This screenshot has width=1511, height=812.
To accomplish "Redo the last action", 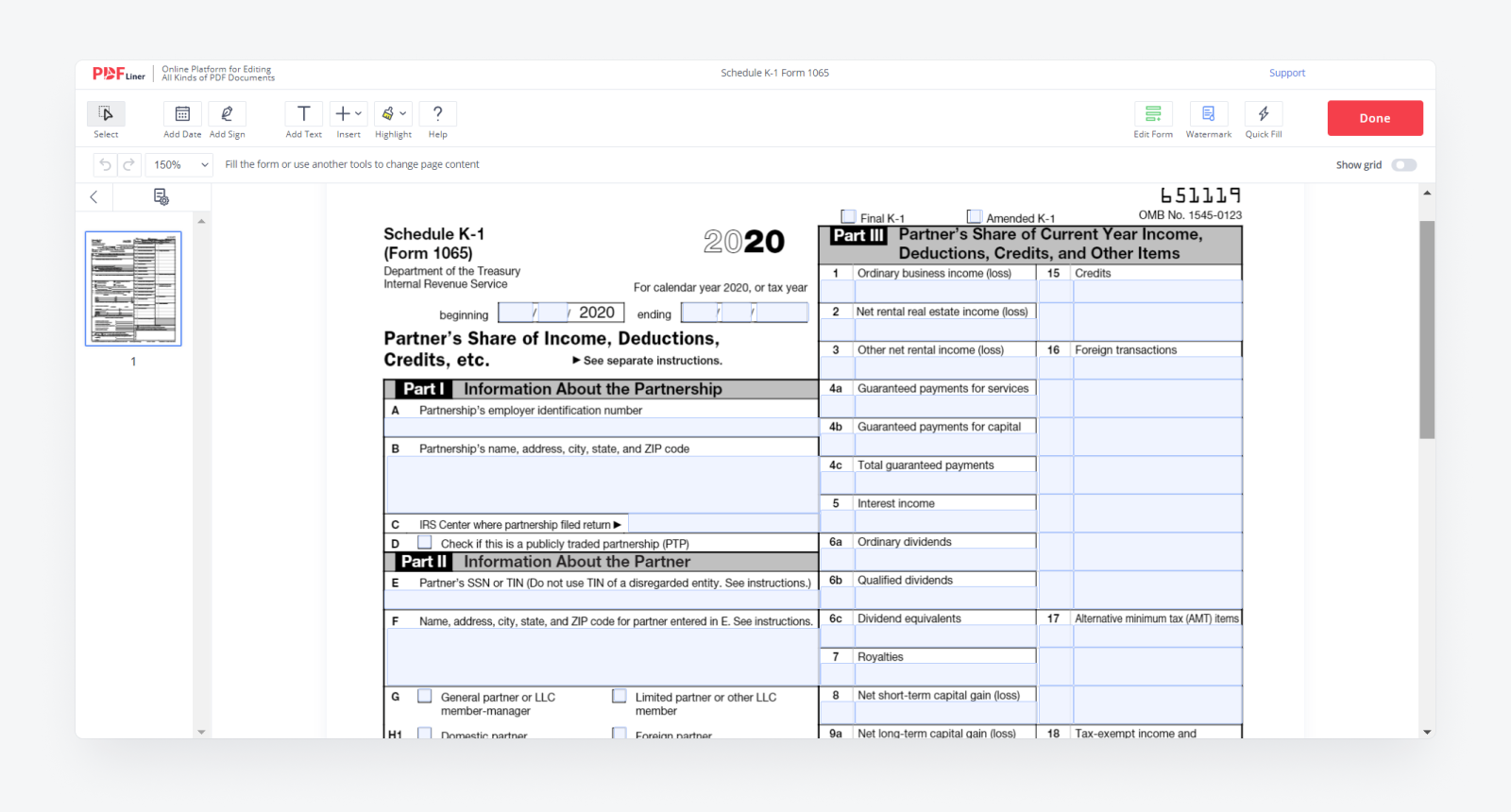I will (129, 164).
